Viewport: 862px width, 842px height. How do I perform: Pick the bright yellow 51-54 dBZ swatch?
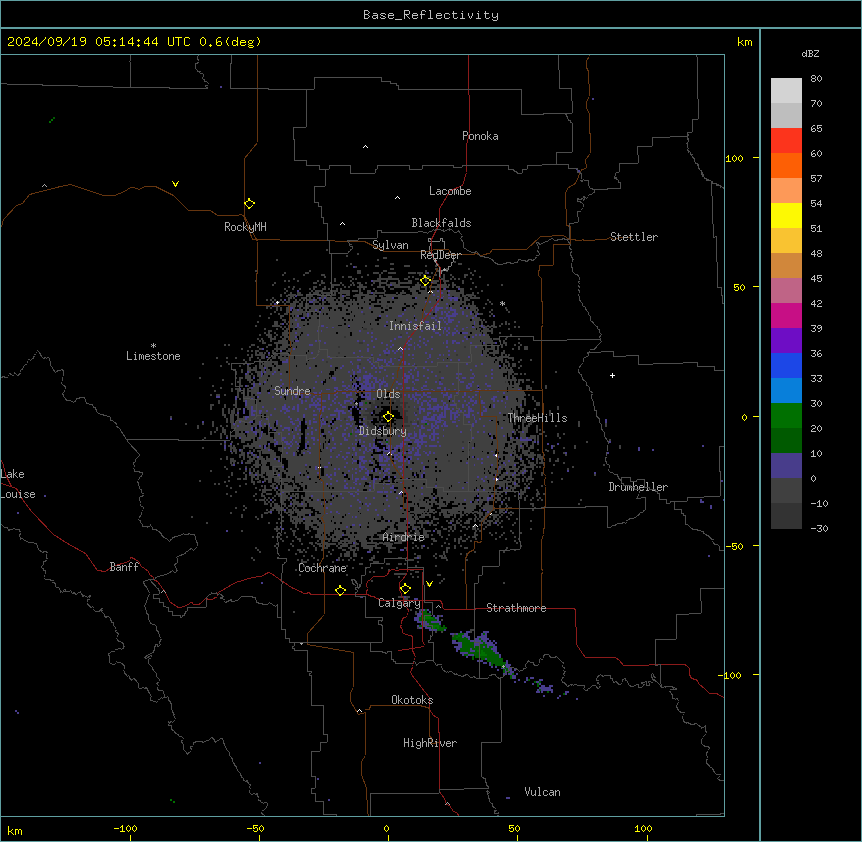coord(786,215)
